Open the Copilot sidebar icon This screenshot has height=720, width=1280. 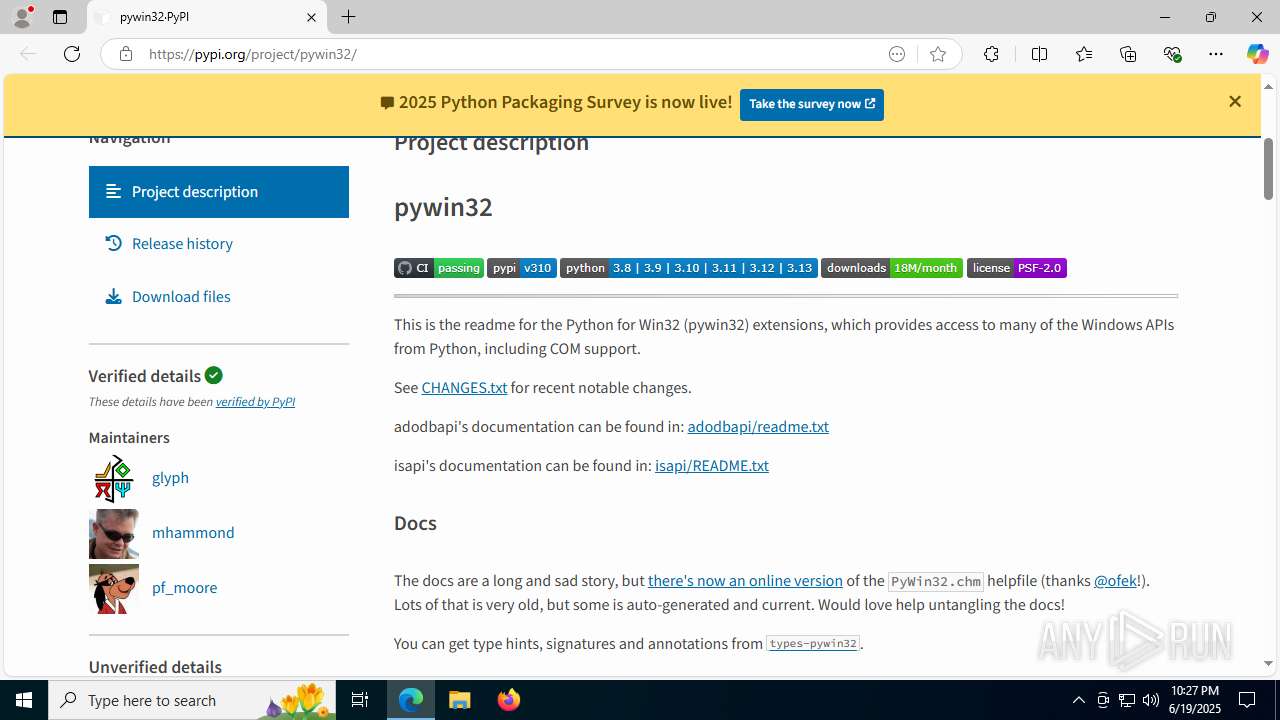pyautogui.click(x=1257, y=54)
